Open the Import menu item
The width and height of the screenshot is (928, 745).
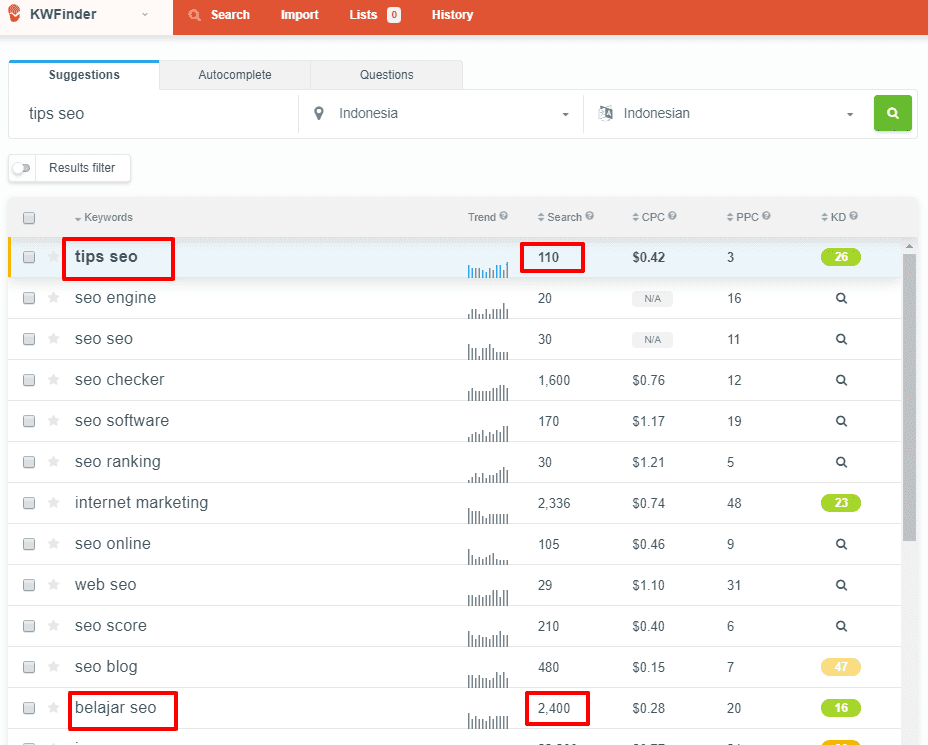pyautogui.click(x=299, y=15)
